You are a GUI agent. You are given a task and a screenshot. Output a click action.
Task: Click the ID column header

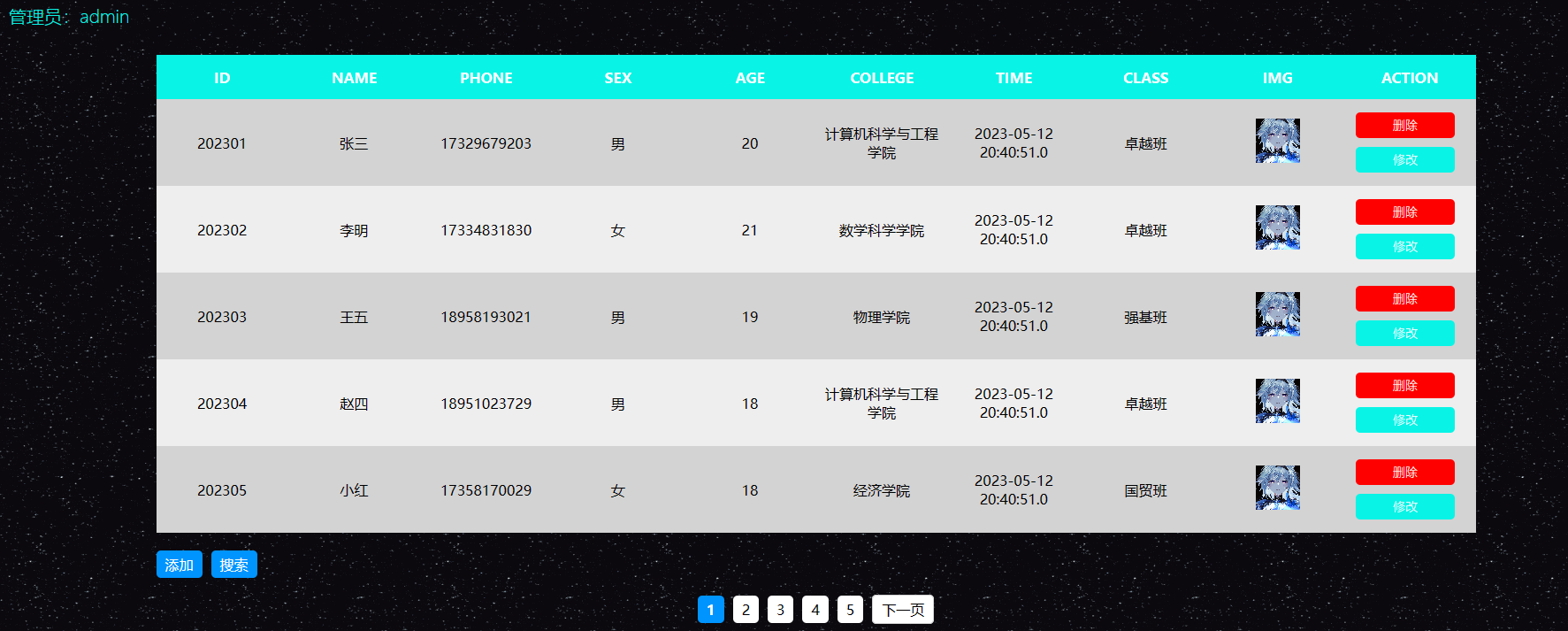tap(222, 78)
